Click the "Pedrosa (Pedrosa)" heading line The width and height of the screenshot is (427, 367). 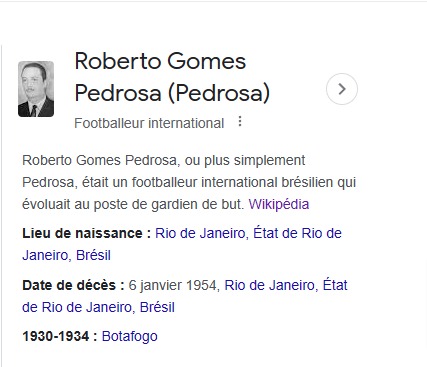click(x=172, y=93)
